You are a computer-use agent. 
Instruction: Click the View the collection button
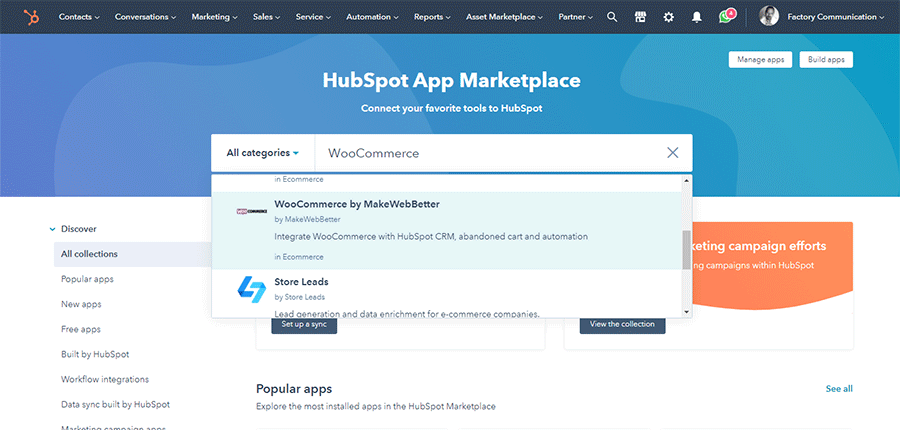pos(623,324)
